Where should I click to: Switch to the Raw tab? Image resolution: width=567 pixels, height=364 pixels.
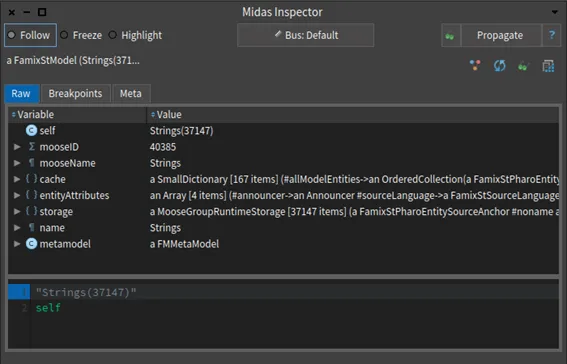(21, 94)
